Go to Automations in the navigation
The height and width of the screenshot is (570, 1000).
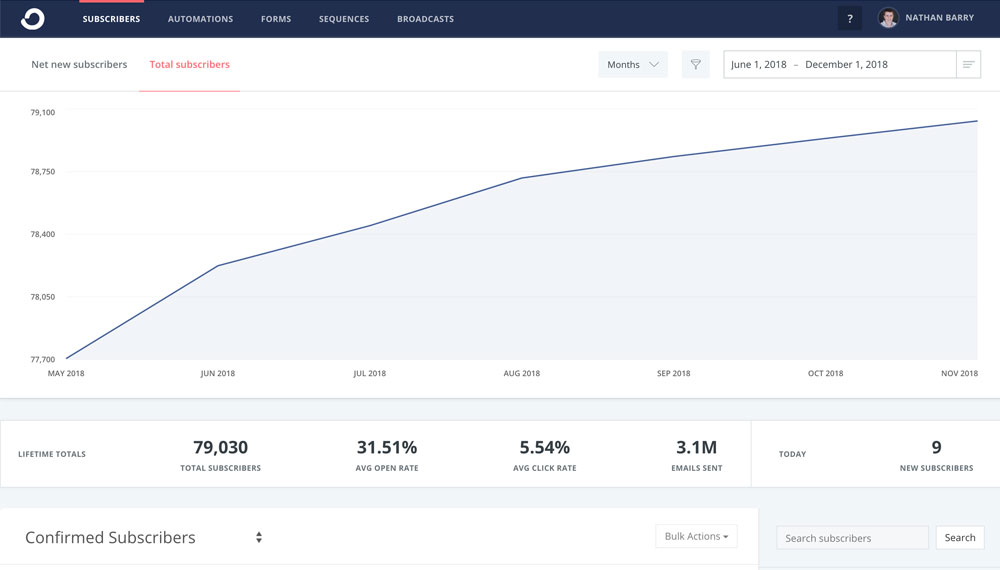coord(200,19)
